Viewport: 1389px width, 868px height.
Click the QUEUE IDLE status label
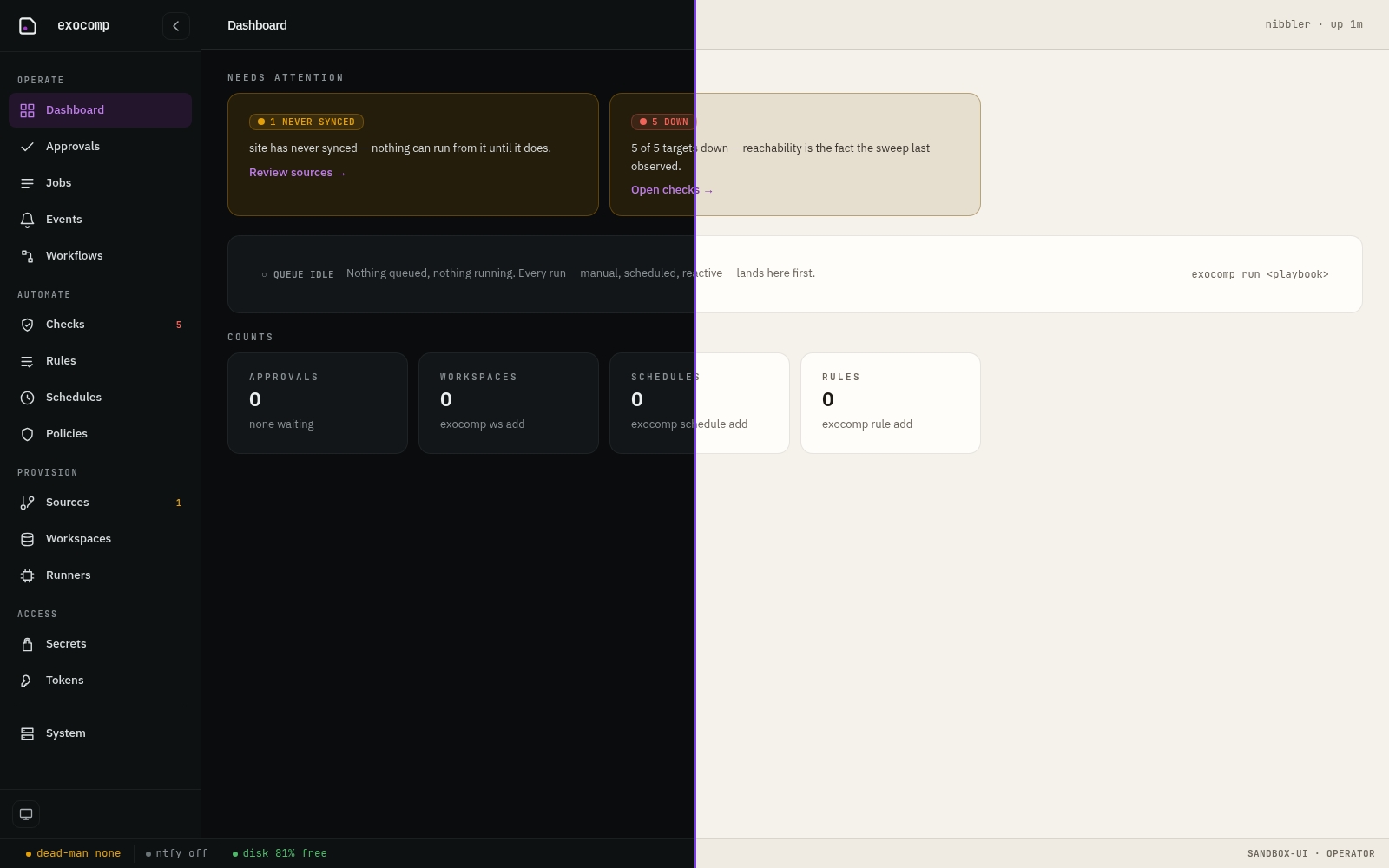(298, 274)
